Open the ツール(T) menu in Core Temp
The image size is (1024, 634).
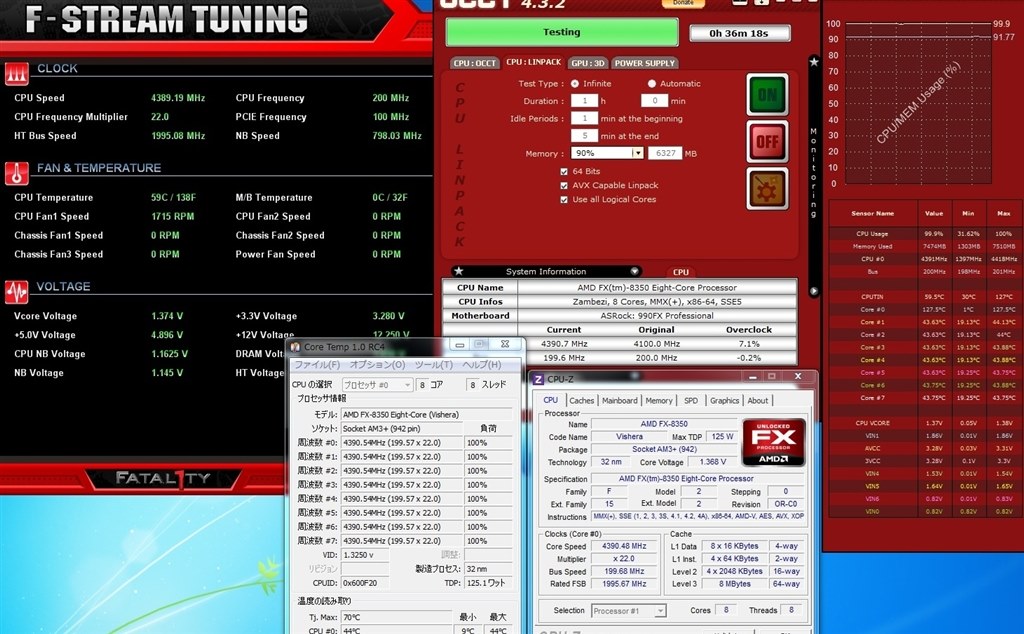(433, 364)
